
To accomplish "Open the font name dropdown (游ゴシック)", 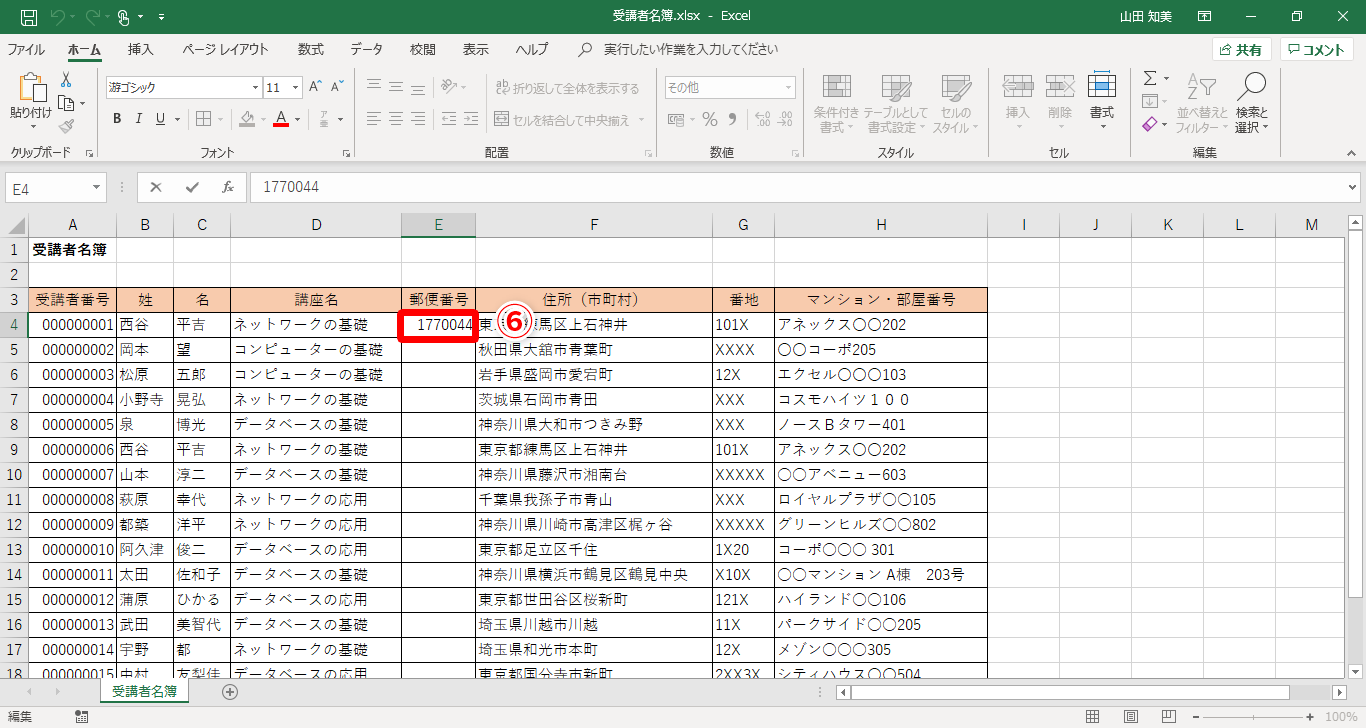I will [x=255, y=87].
